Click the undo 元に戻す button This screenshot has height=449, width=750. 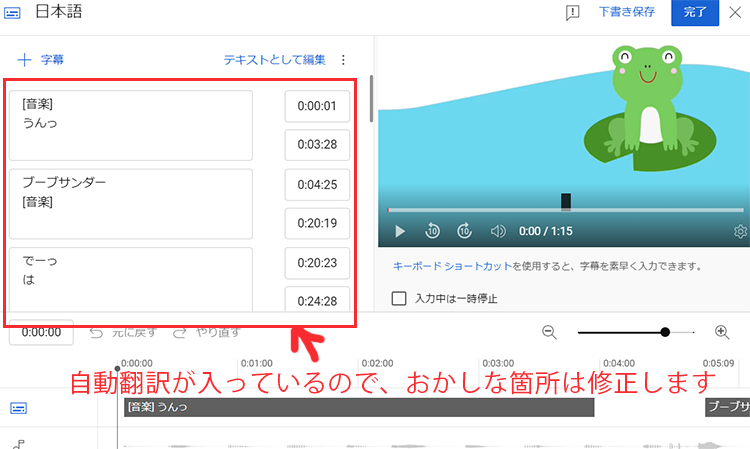click(123, 332)
